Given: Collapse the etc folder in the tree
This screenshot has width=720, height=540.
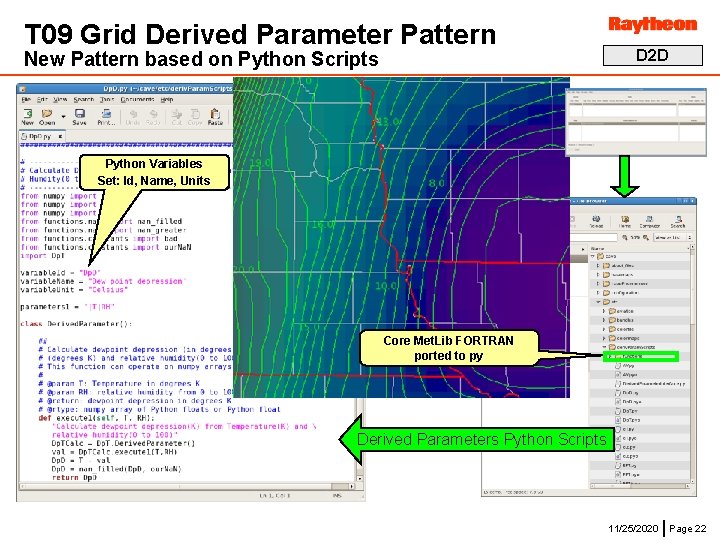Looking at the screenshot, I should tap(598, 302).
